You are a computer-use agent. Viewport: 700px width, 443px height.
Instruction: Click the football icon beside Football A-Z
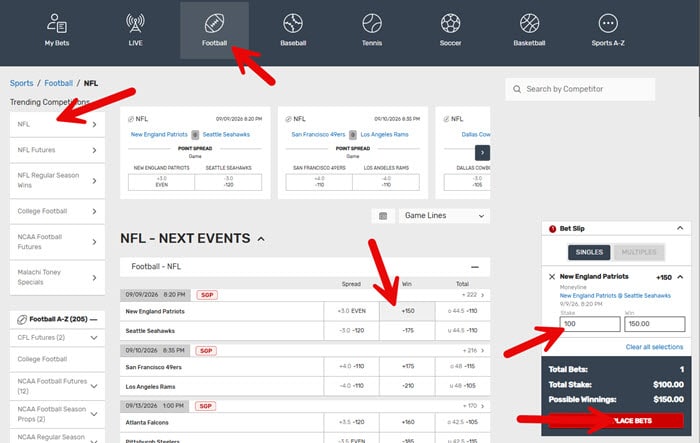coord(22,319)
